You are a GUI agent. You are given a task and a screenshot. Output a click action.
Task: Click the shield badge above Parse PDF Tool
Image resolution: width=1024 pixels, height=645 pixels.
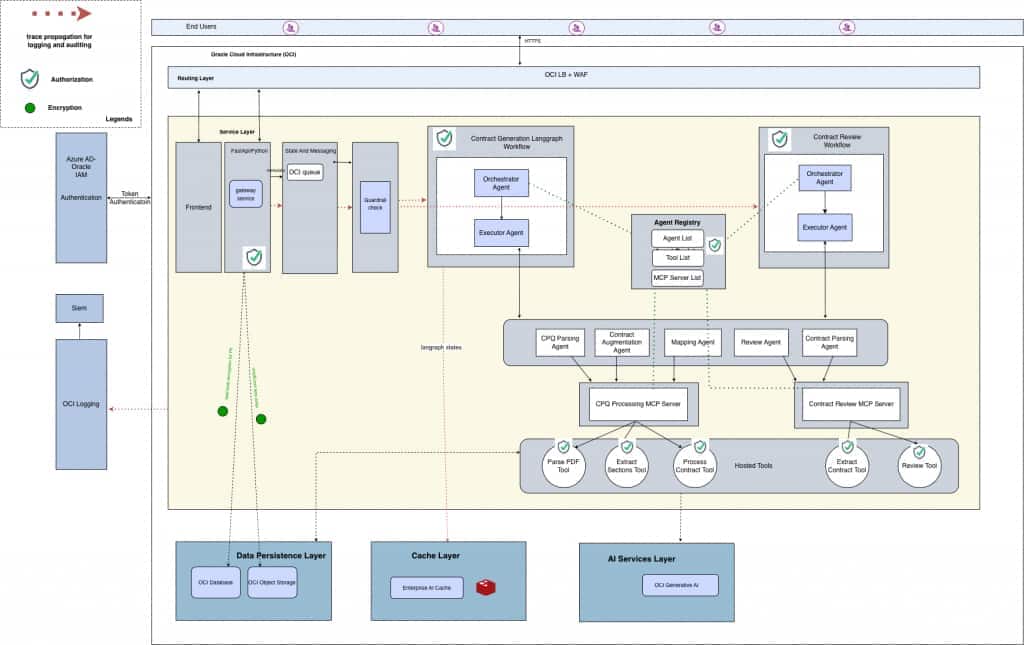(563, 447)
